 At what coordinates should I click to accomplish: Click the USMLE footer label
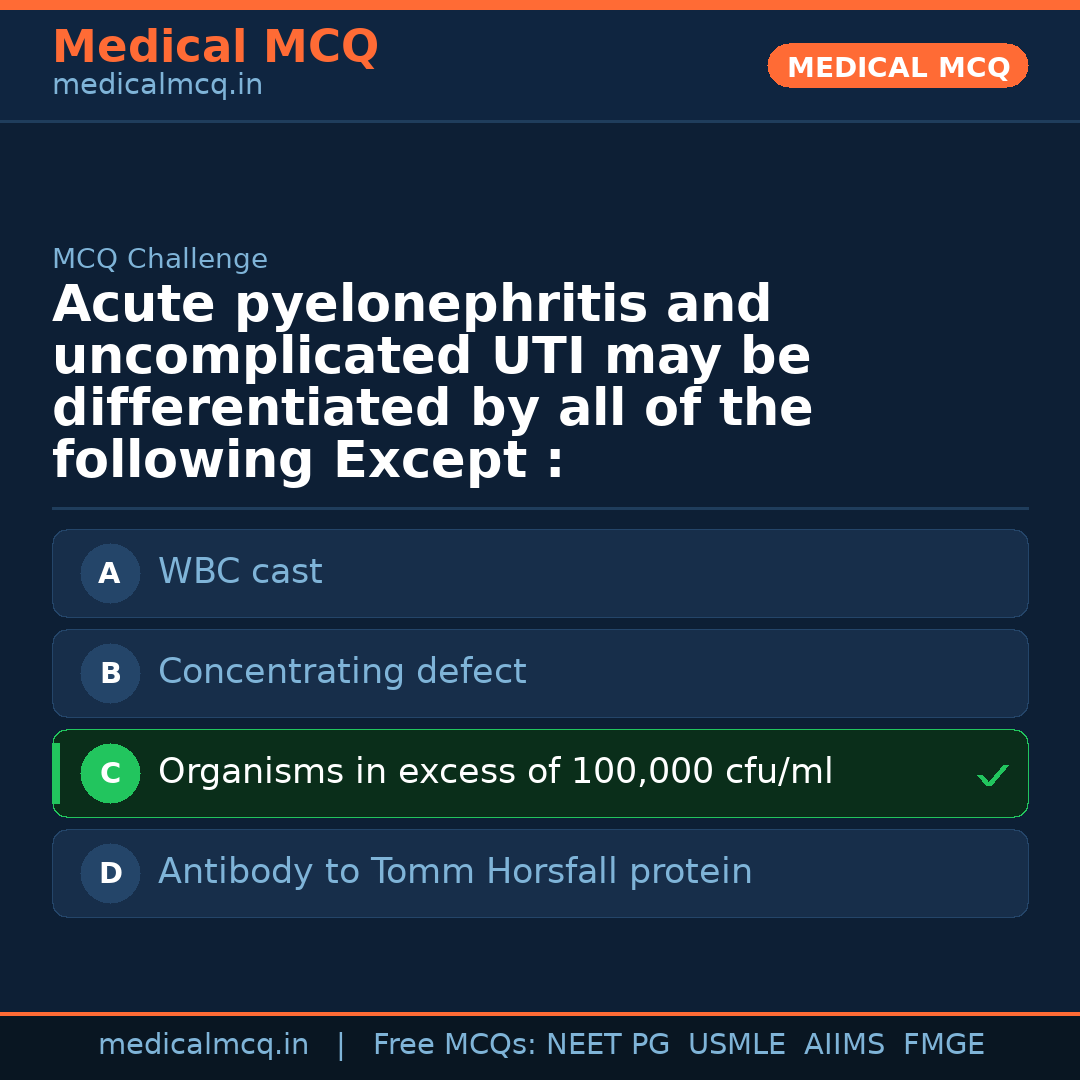(736, 1045)
